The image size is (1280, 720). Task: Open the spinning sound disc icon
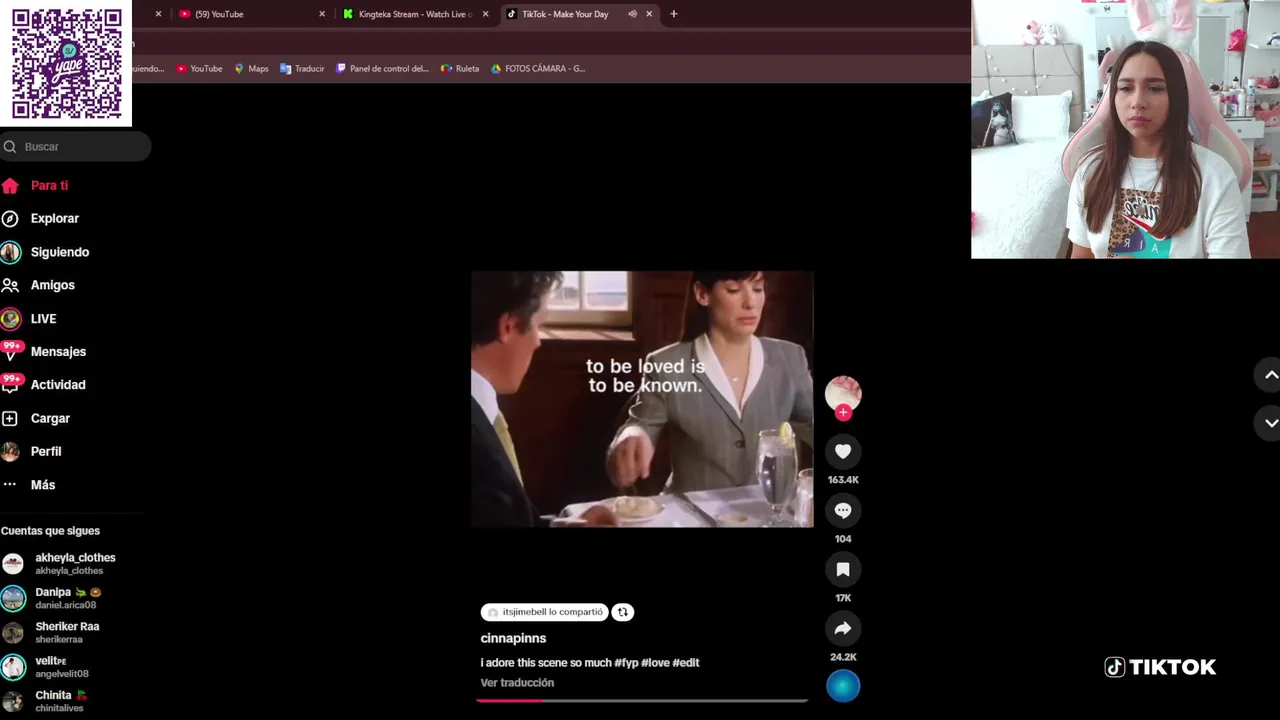[843, 686]
